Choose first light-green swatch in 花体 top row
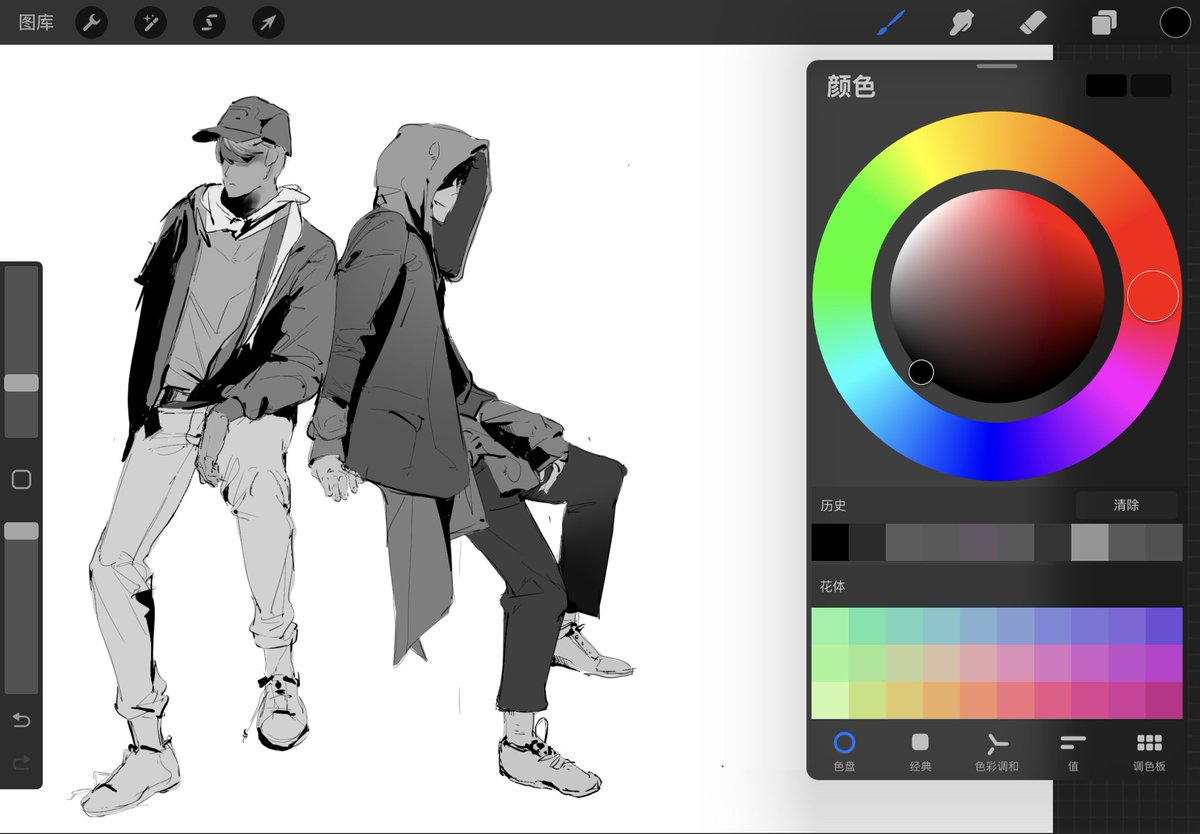The width and height of the screenshot is (1200, 834). [830, 626]
